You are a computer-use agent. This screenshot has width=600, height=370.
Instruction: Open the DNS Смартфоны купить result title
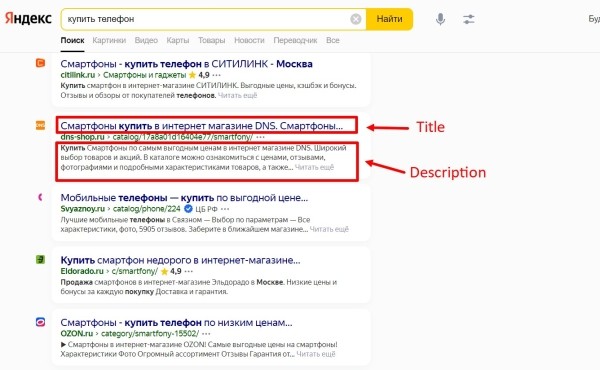coord(202,126)
